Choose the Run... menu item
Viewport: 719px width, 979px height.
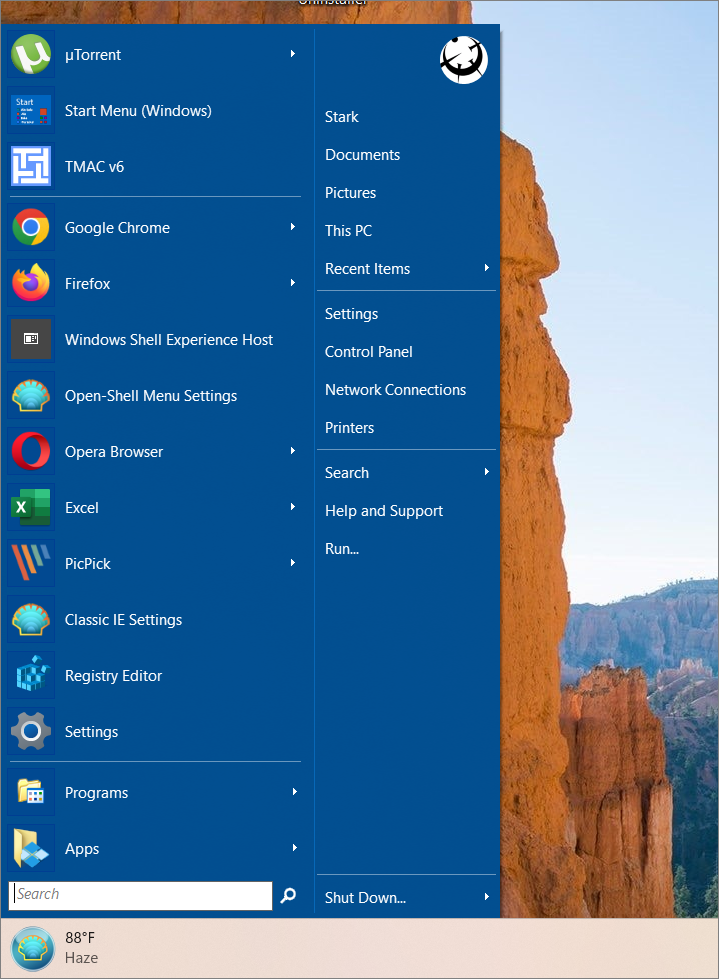coord(341,549)
